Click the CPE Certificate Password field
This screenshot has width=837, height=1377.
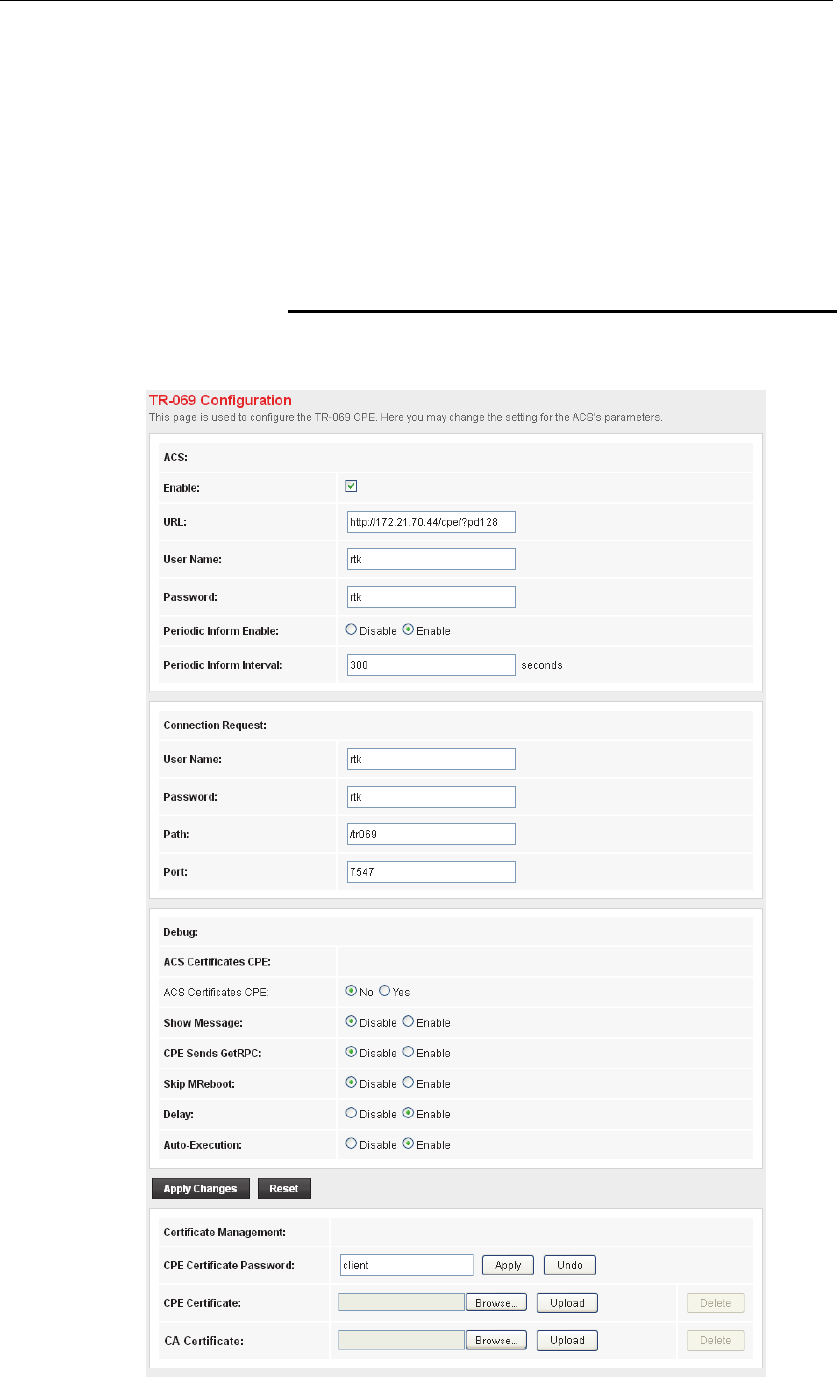tap(406, 1265)
